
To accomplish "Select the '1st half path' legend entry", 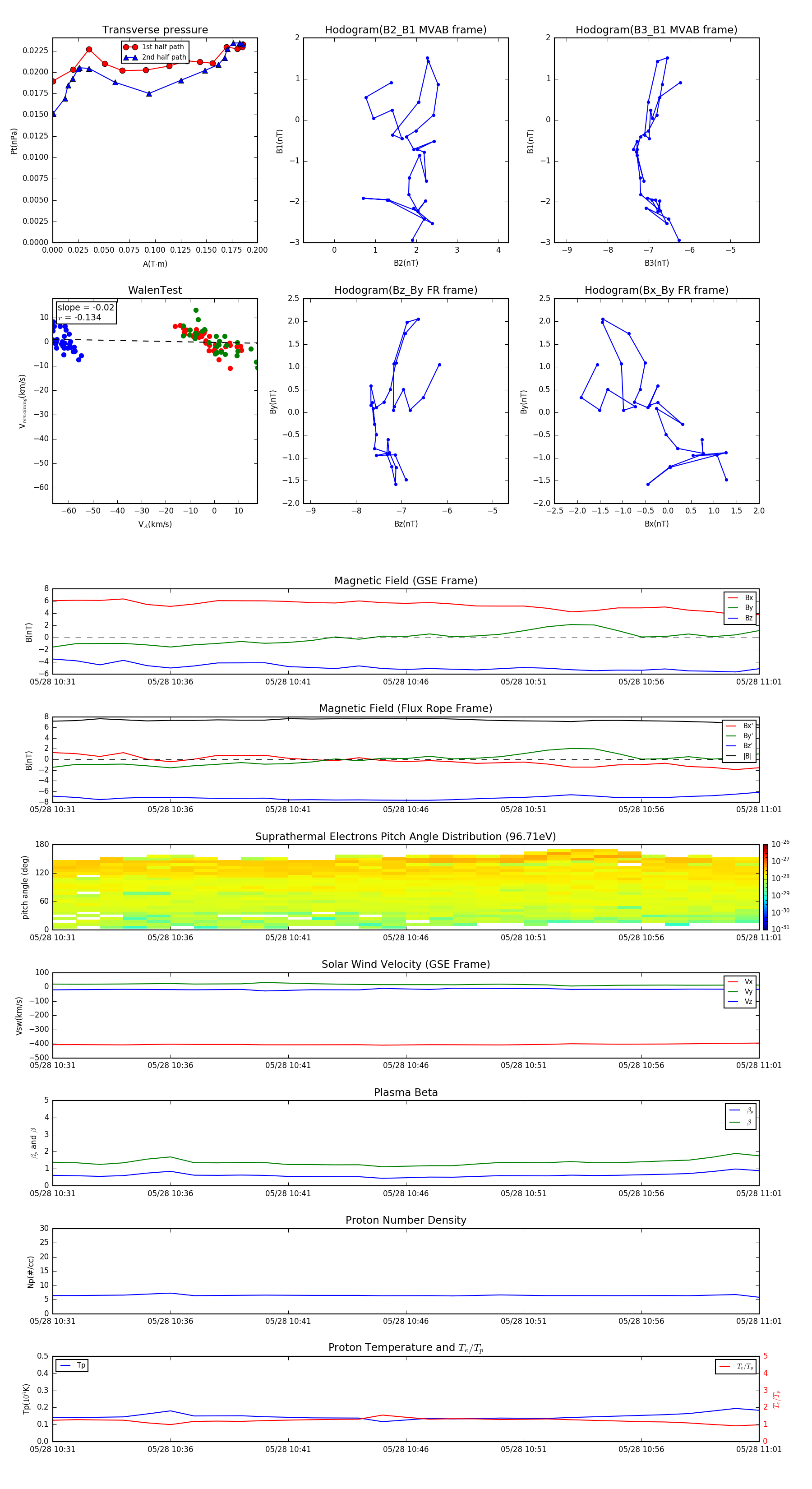I will point(154,47).
